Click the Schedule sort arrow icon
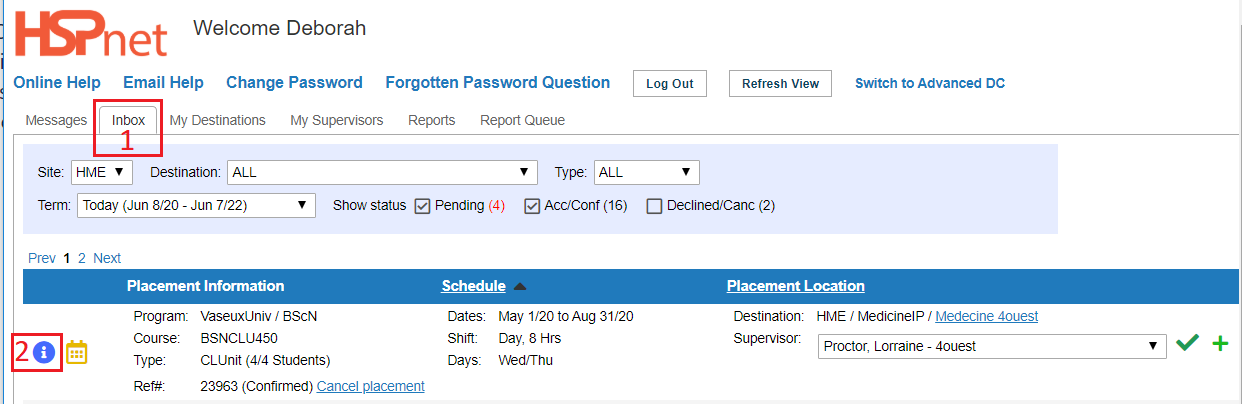 point(520,287)
